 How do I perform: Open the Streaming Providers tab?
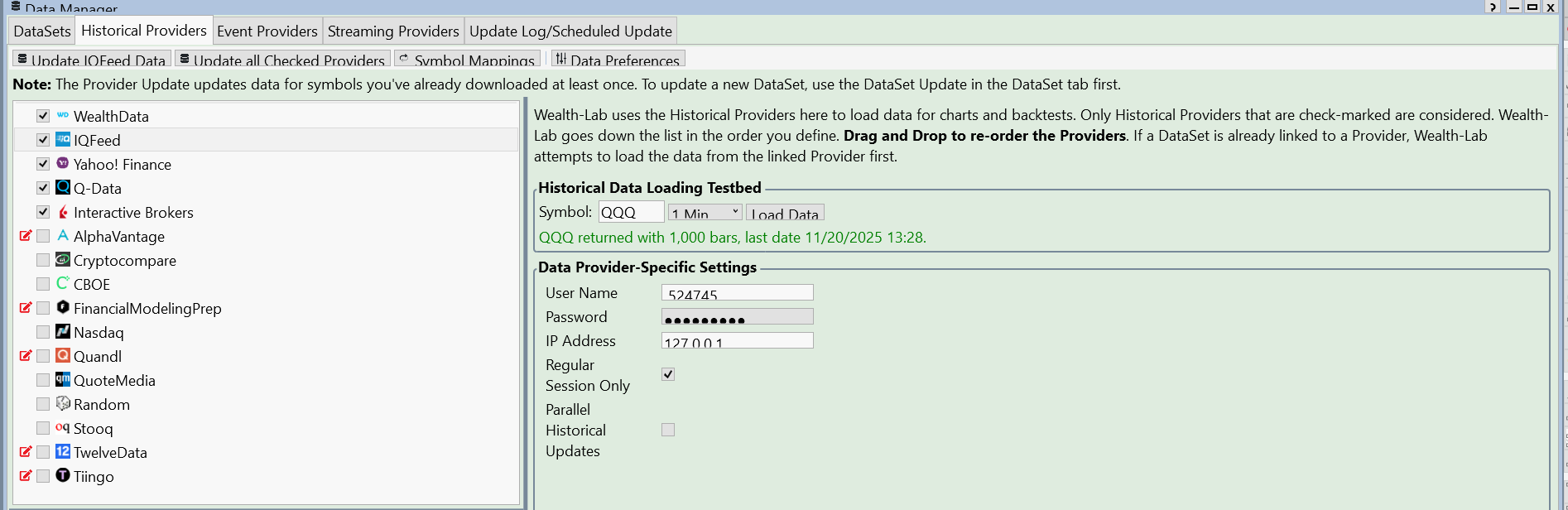click(393, 31)
